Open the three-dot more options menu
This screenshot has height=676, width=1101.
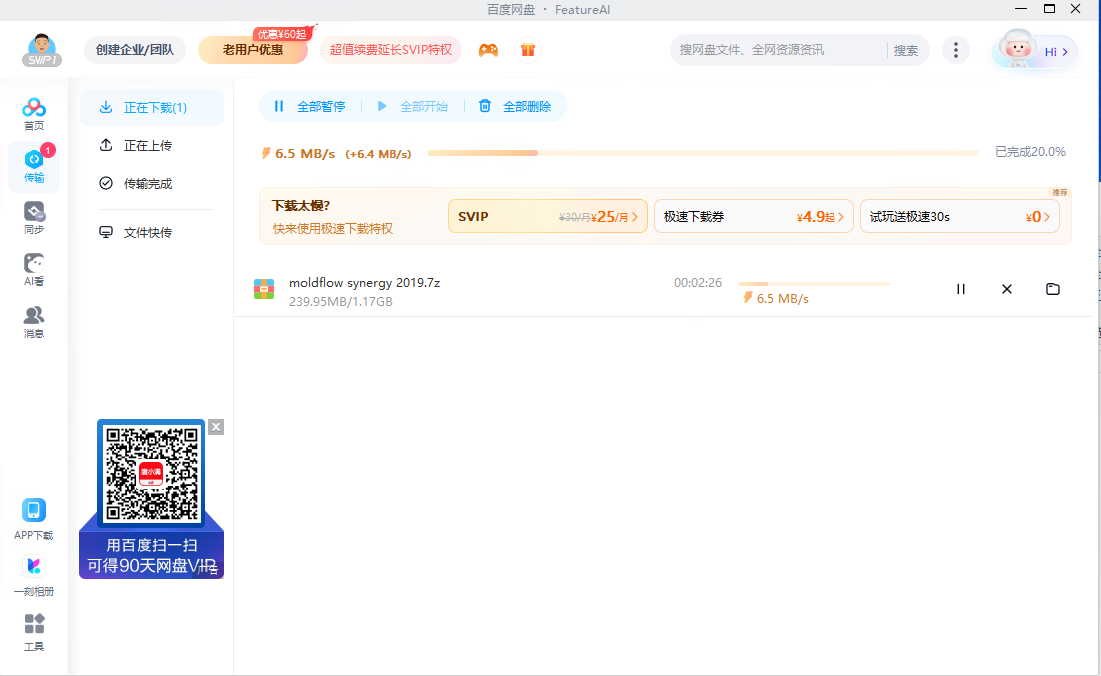coord(956,50)
